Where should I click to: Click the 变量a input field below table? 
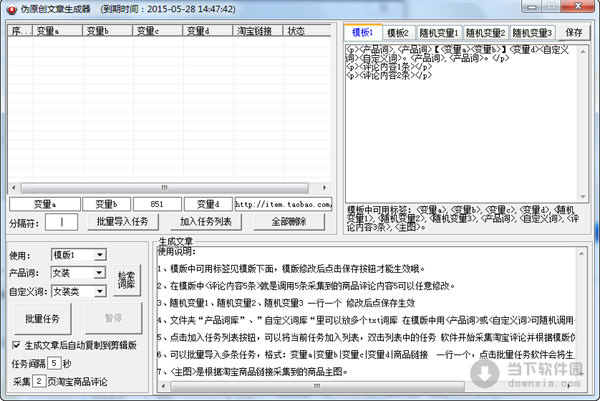tap(45, 204)
